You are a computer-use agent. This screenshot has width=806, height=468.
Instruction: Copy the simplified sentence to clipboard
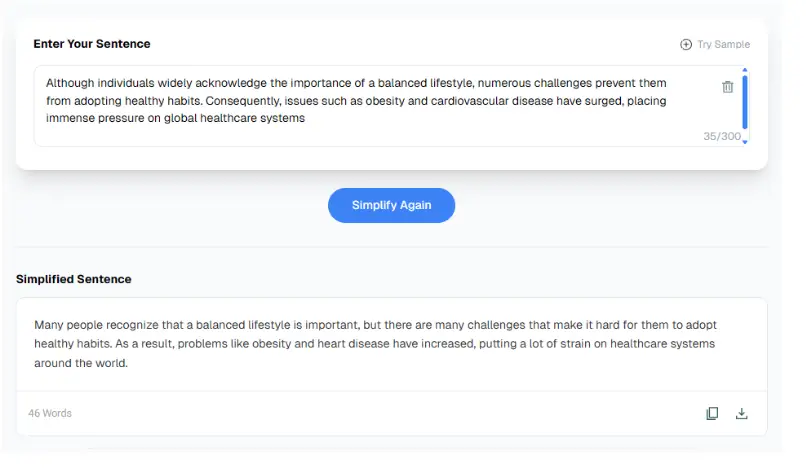point(712,413)
